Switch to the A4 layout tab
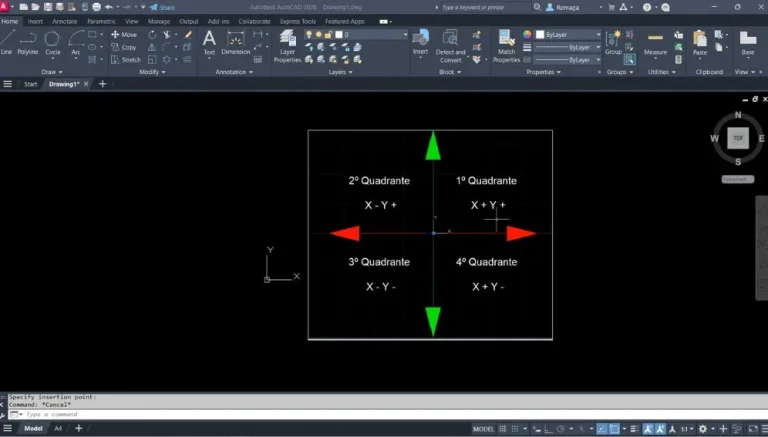768x437 pixels. [58, 429]
